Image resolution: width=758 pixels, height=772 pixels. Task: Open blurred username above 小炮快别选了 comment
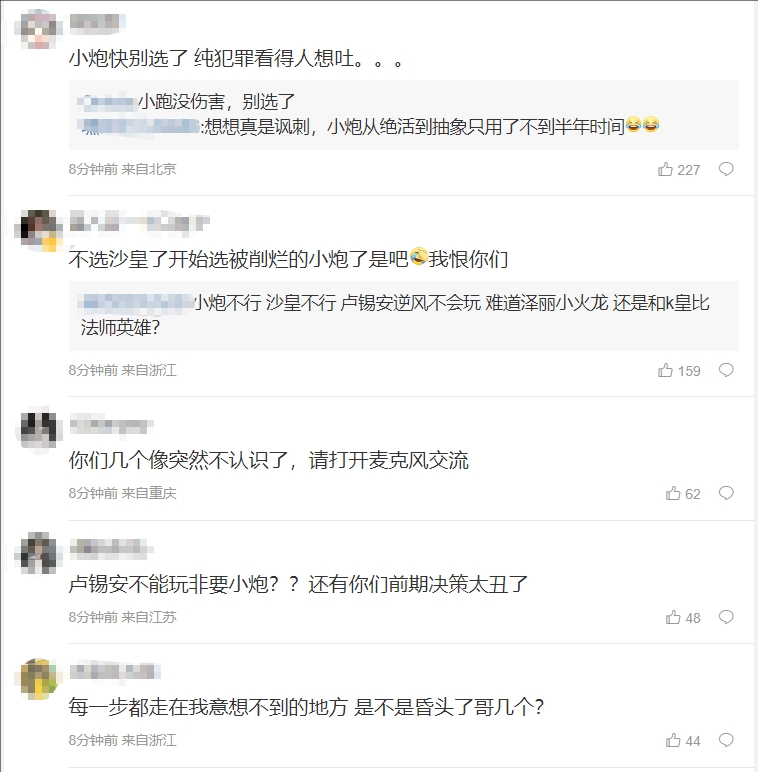97,23
